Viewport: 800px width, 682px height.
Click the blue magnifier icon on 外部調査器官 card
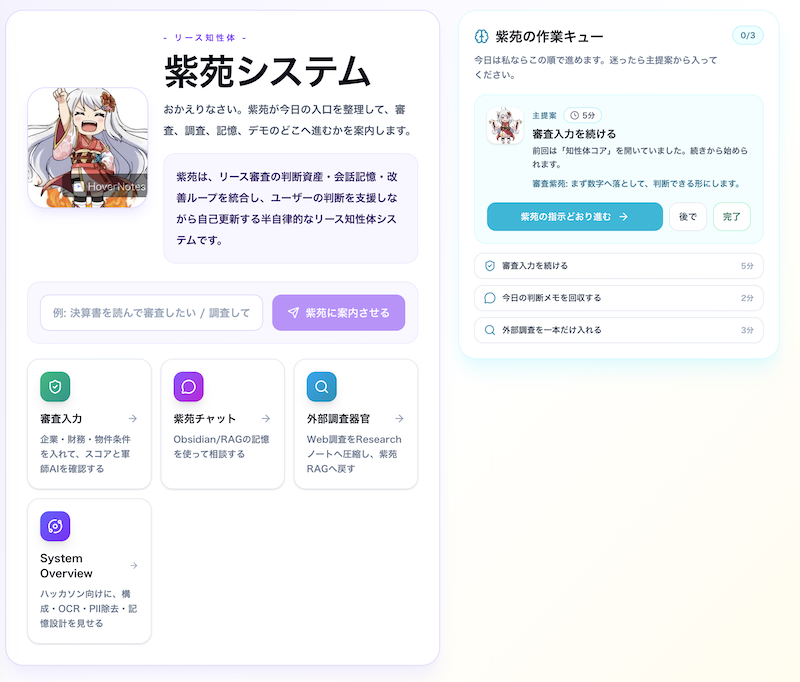(321, 387)
